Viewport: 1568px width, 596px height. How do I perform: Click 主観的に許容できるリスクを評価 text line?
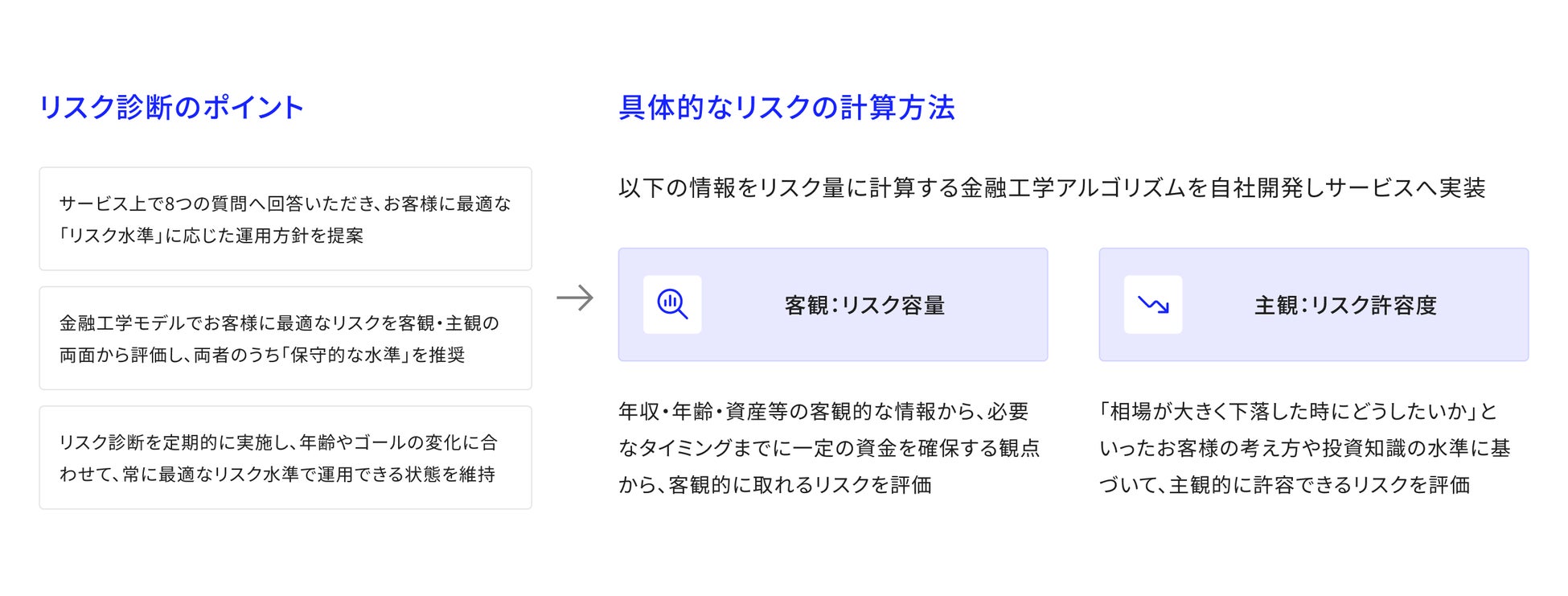click(1319, 485)
